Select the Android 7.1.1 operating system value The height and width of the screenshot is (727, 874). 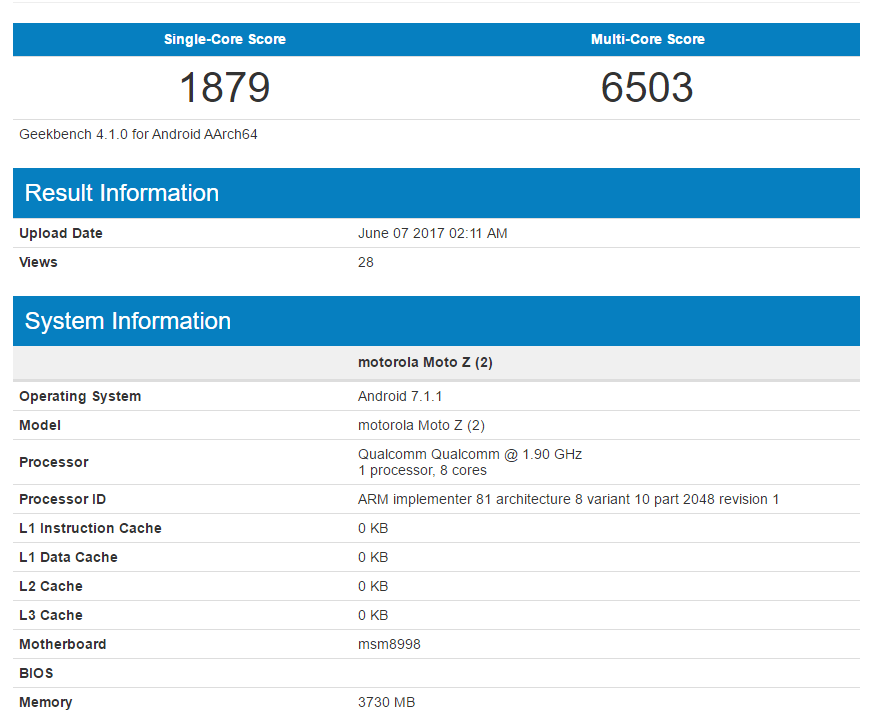pos(400,396)
